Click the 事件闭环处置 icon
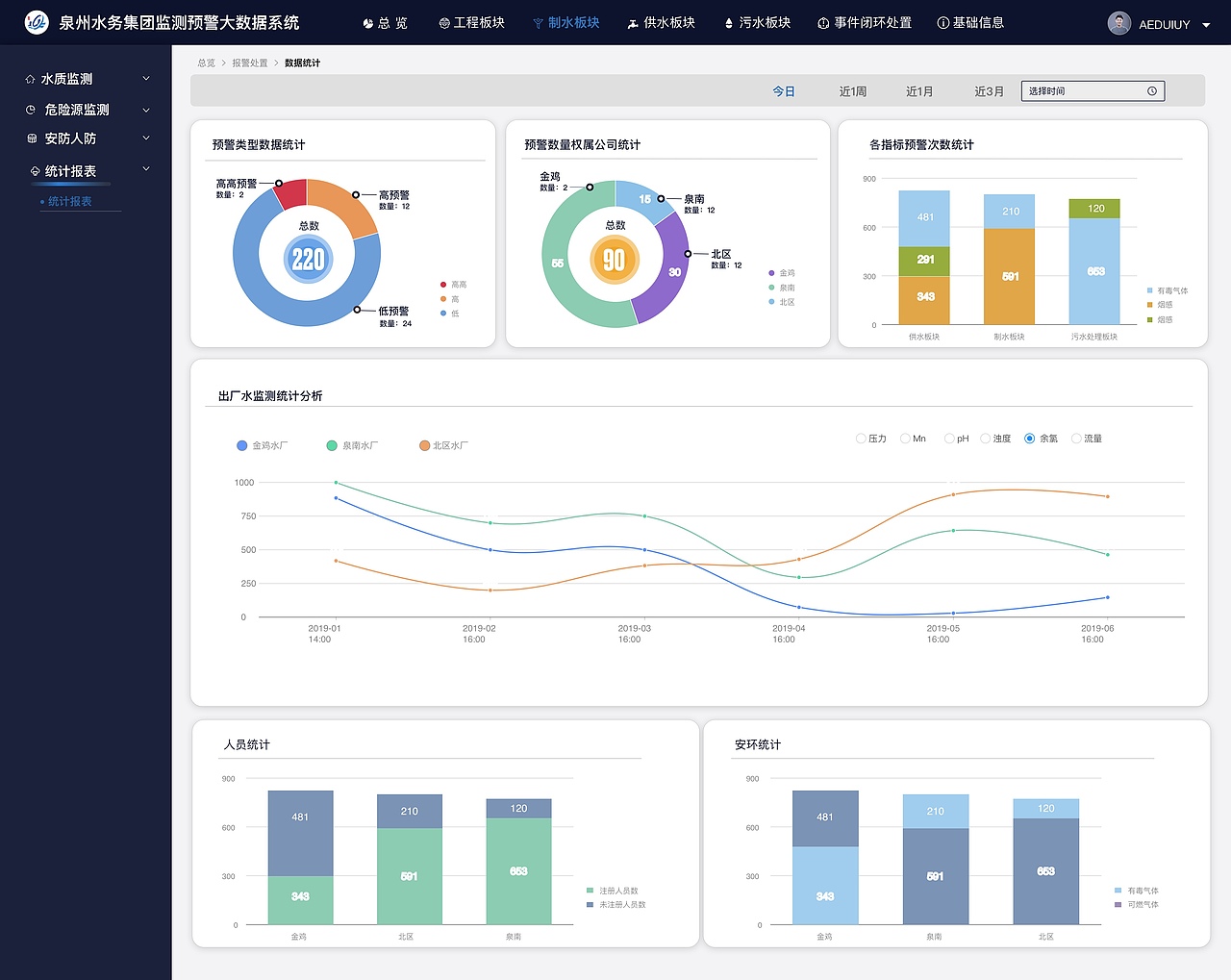Image resolution: width=1231 pixels, height=980 pixels. [x=823, y=23]
